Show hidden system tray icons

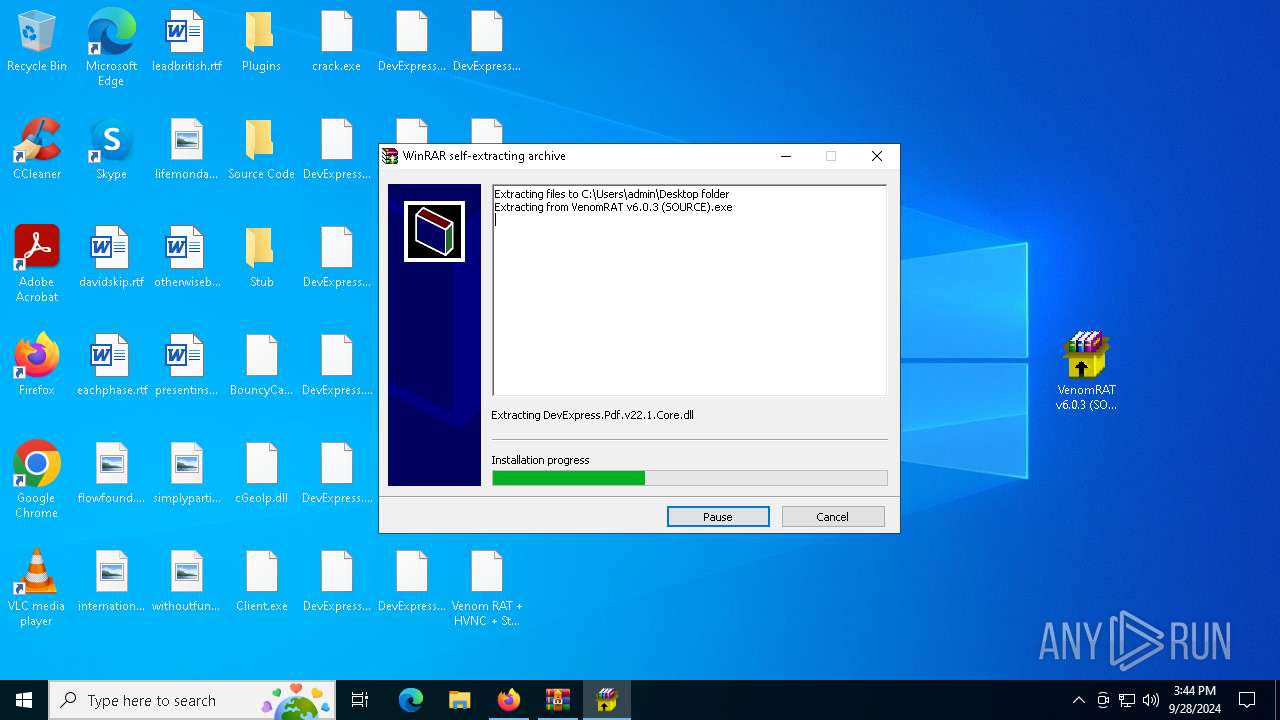1078,700
